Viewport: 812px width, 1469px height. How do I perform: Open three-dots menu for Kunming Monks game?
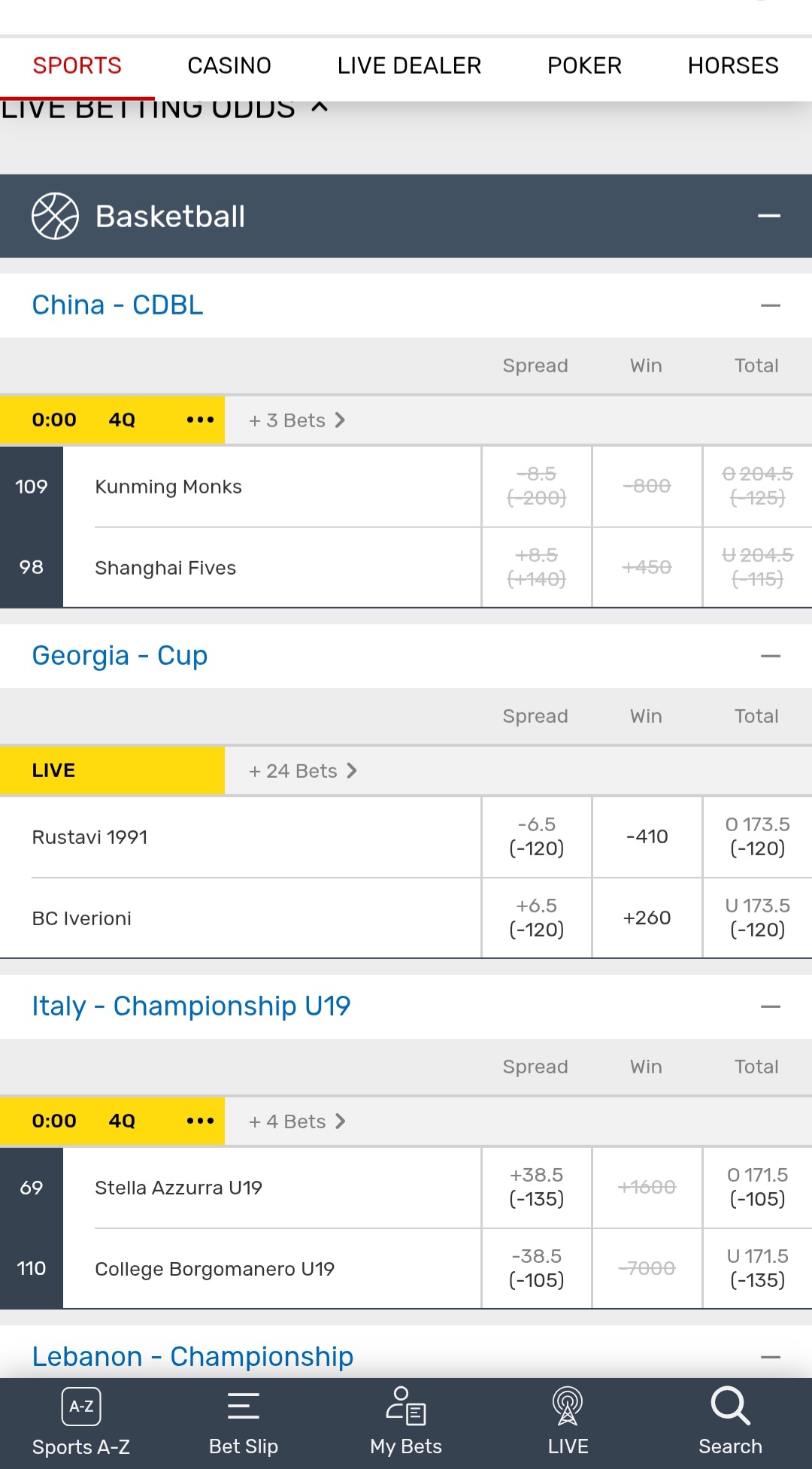click(x=200, y=420)
